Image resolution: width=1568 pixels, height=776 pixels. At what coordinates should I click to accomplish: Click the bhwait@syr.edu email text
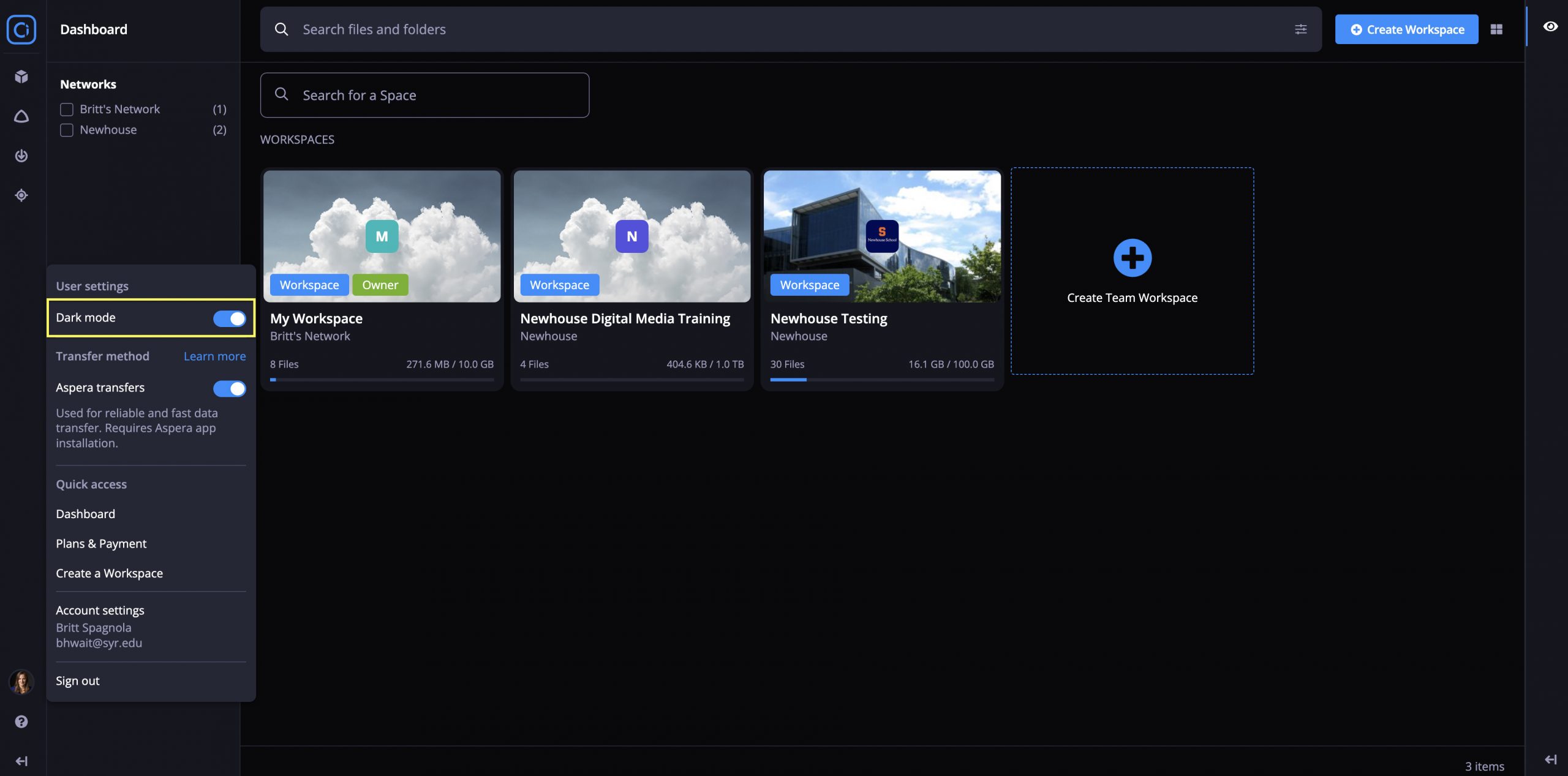click(x=99, y=643)
